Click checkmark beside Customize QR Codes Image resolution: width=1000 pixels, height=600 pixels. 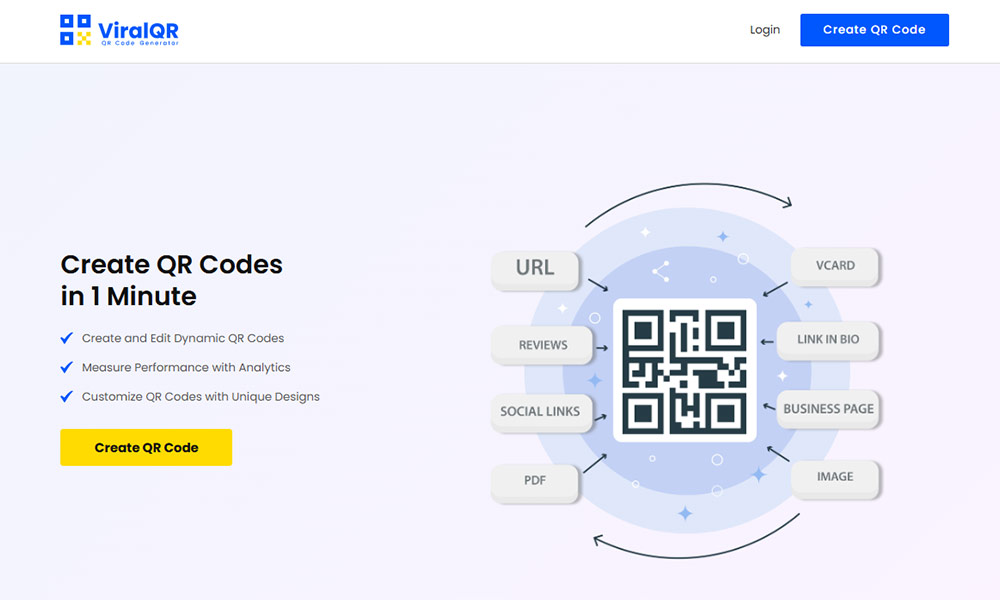(67, 396)
